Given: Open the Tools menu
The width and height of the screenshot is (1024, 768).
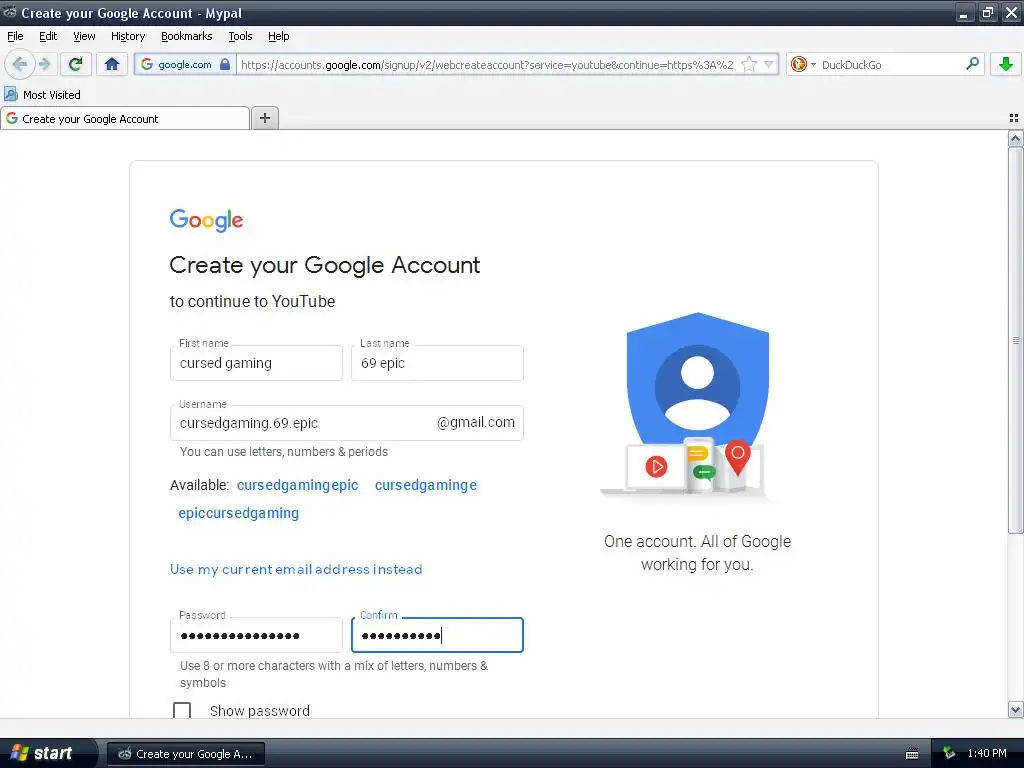Looking at the screenshot, I should (x=240, y=36).
